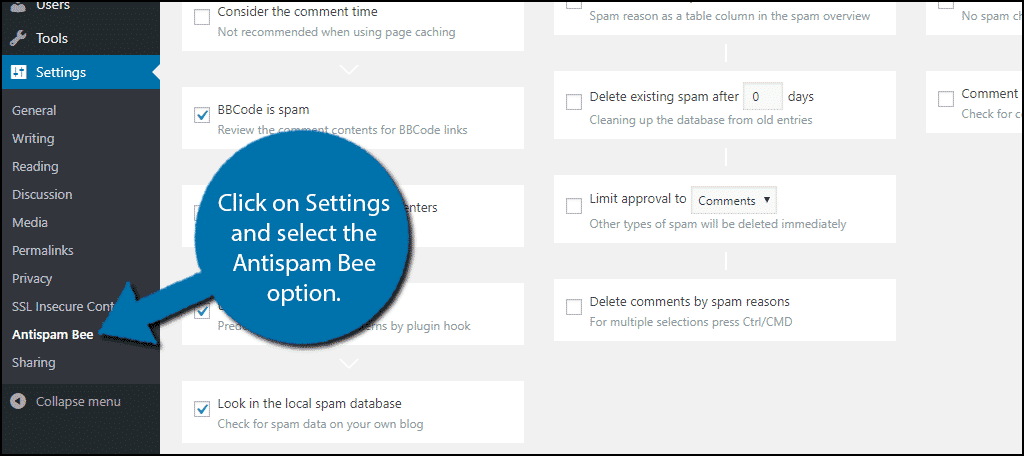Open the Discussion settings submenu item

pos(42,195)
